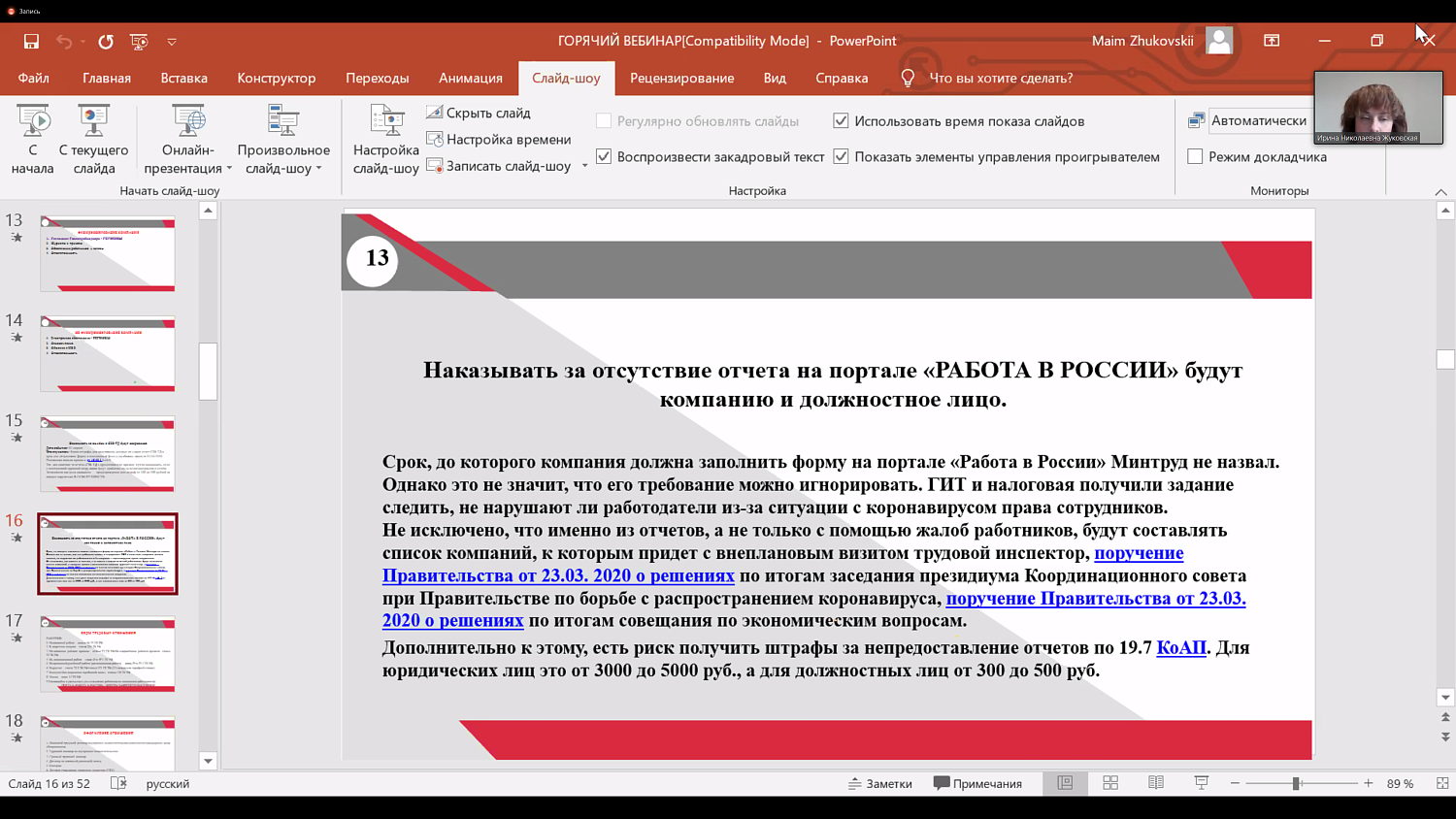Image resolution: width=1456 pixels, height=819 pixels.
Task: Click the thumbnail pane scroll down arrow
Action: (208, 761)
